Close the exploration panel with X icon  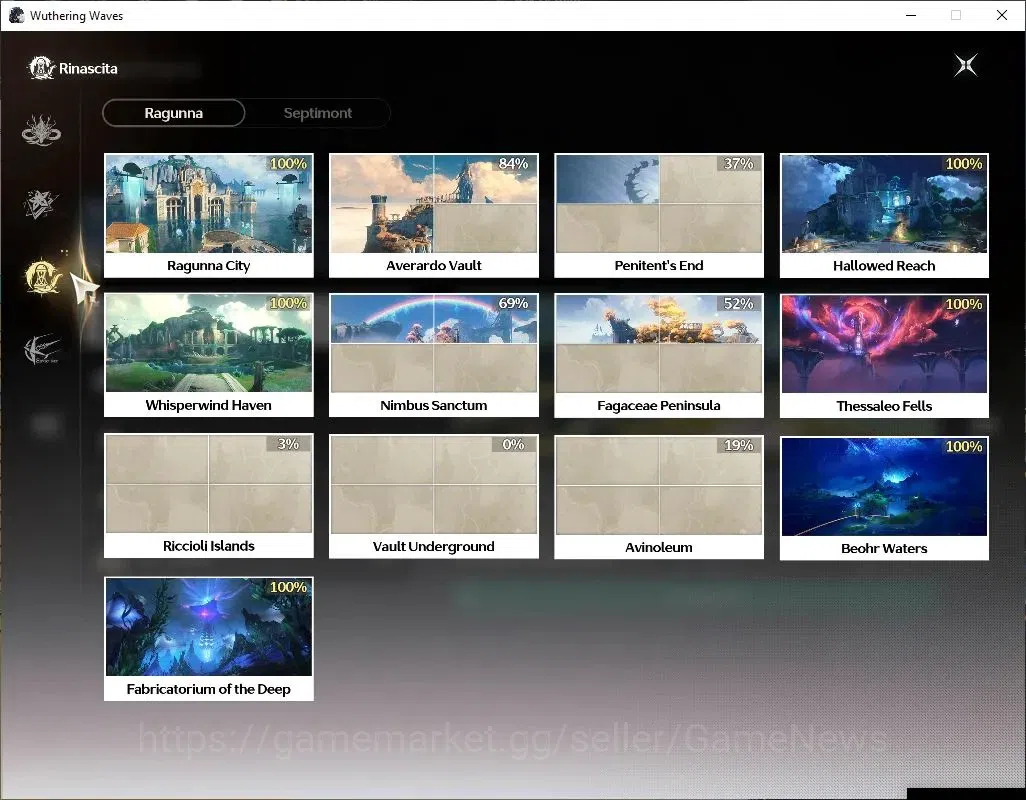point(966,65)
